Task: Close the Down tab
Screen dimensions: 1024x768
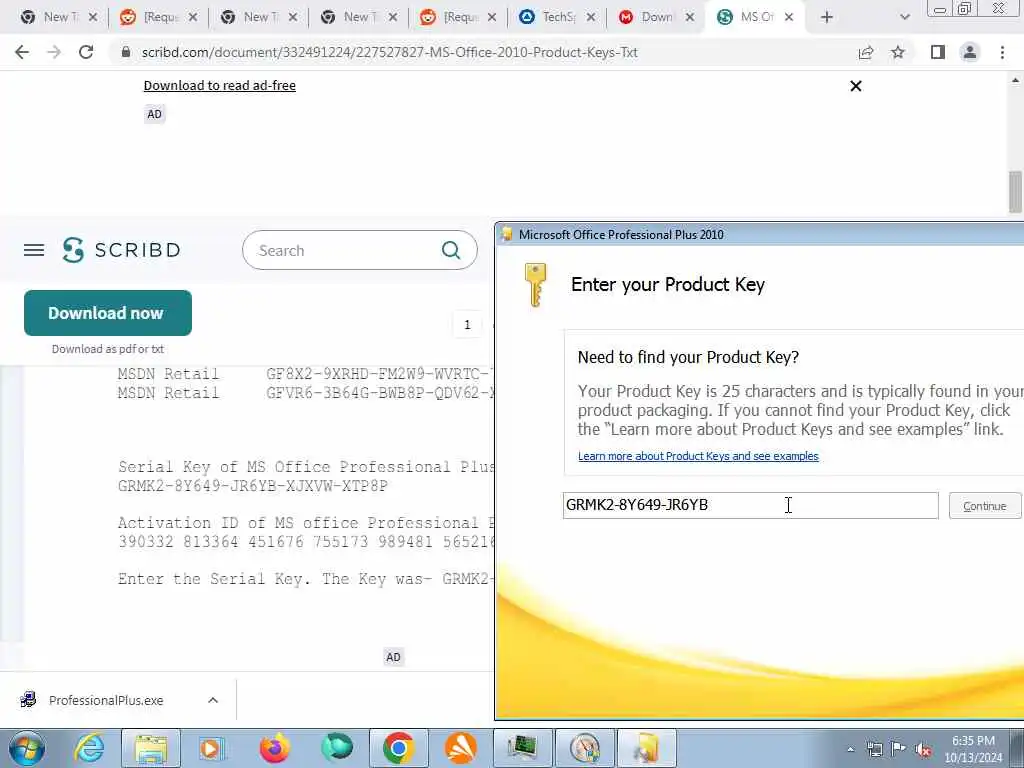Action: coord(690,17)
